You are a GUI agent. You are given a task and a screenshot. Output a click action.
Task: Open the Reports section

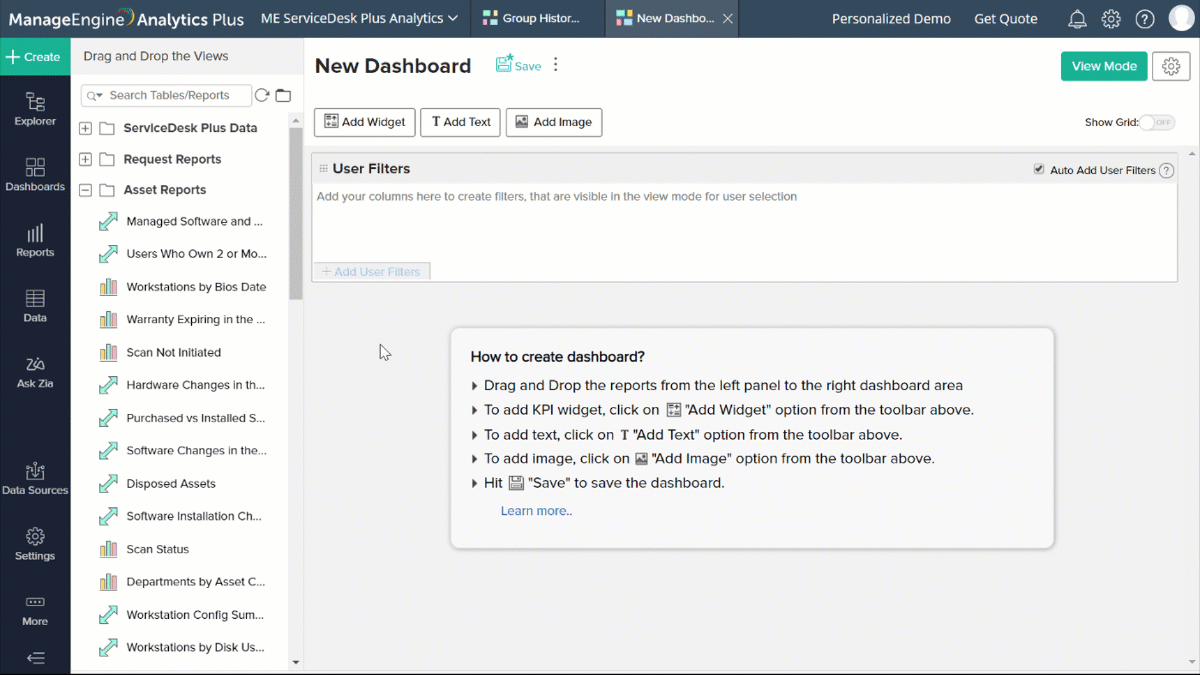tap(35, 242)
